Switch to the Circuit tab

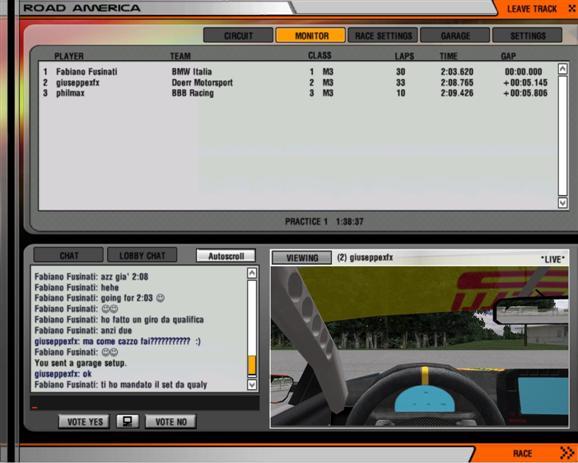click(238, 36)
